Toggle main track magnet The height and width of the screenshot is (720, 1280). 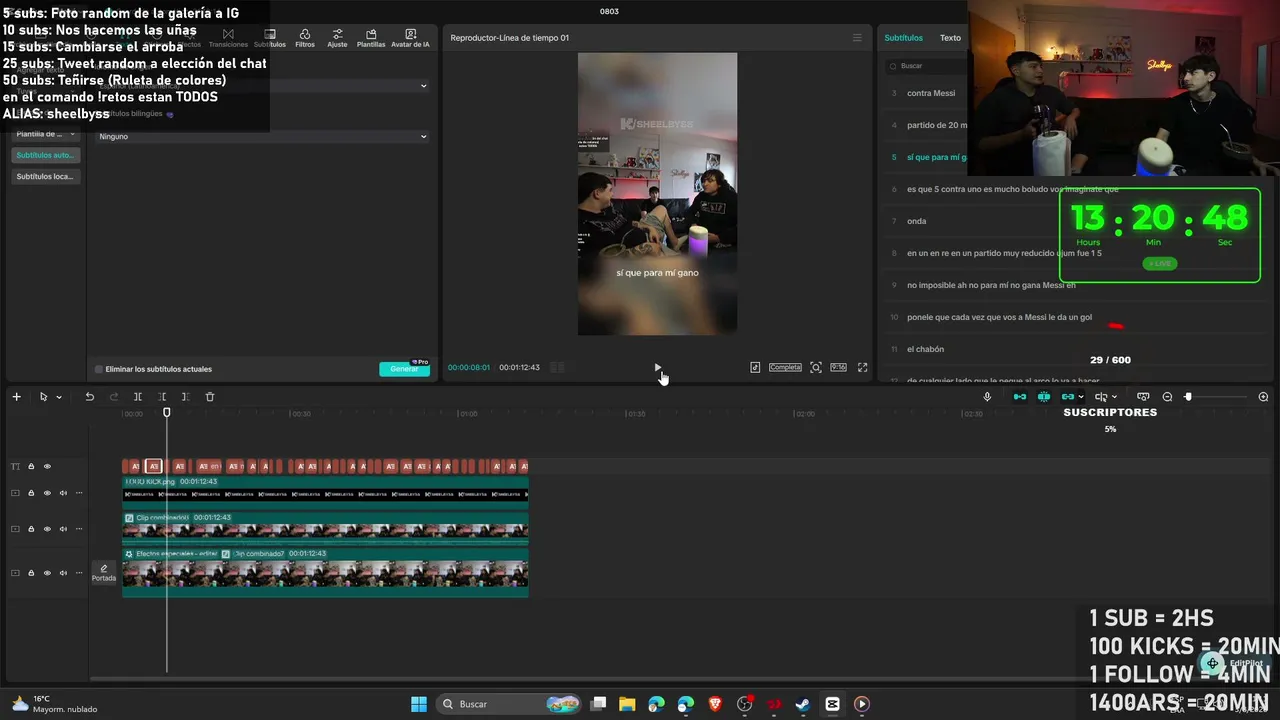[1020, 397]
